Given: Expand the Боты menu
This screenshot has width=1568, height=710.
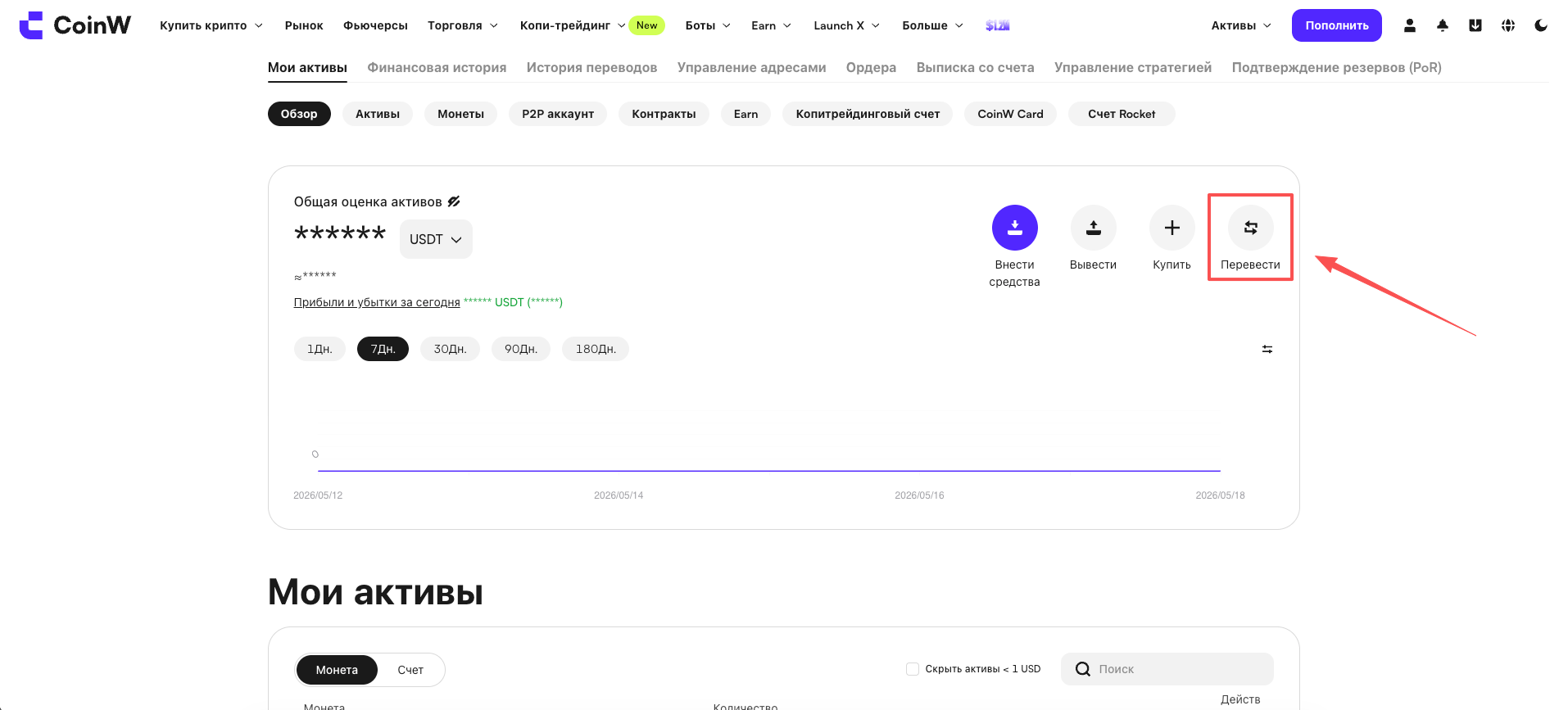Looking at the screenshot, I should point(708,25).
